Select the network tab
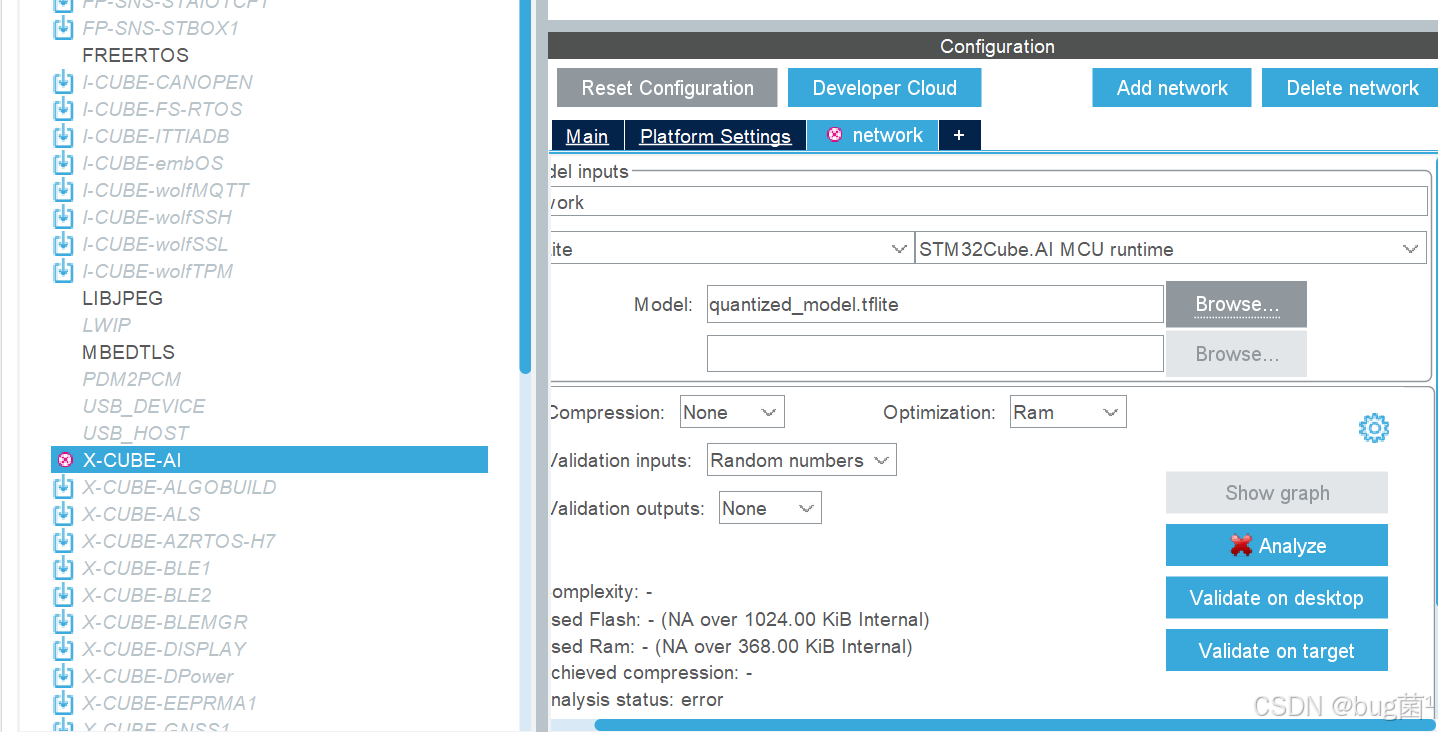Viewport: 1438px width, 732px height. point(873,135)
